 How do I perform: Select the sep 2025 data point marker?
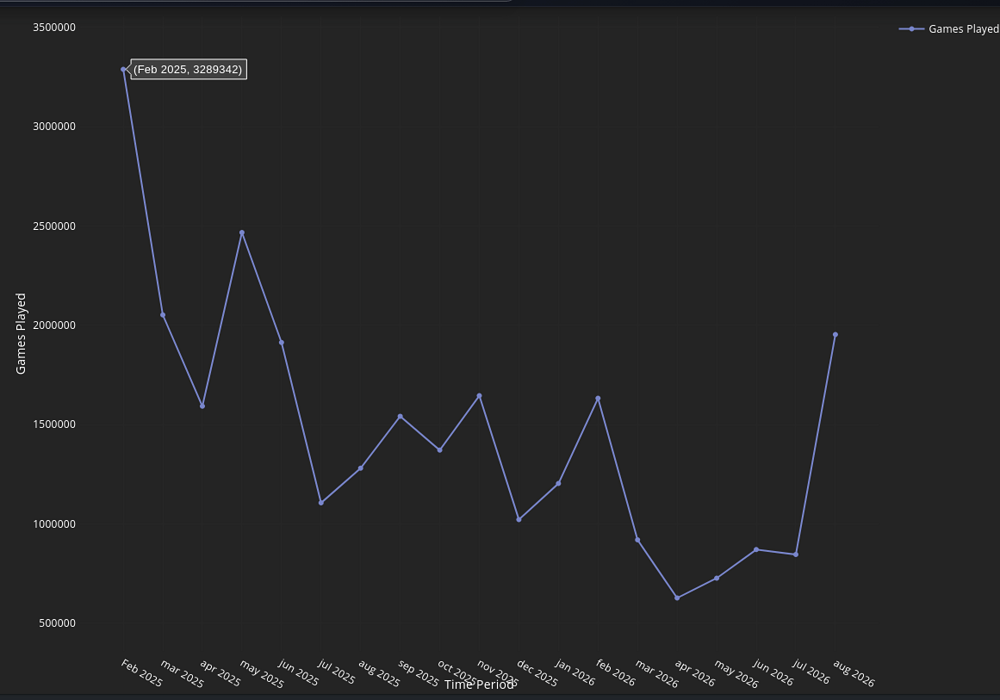click(x=400, y=417)
